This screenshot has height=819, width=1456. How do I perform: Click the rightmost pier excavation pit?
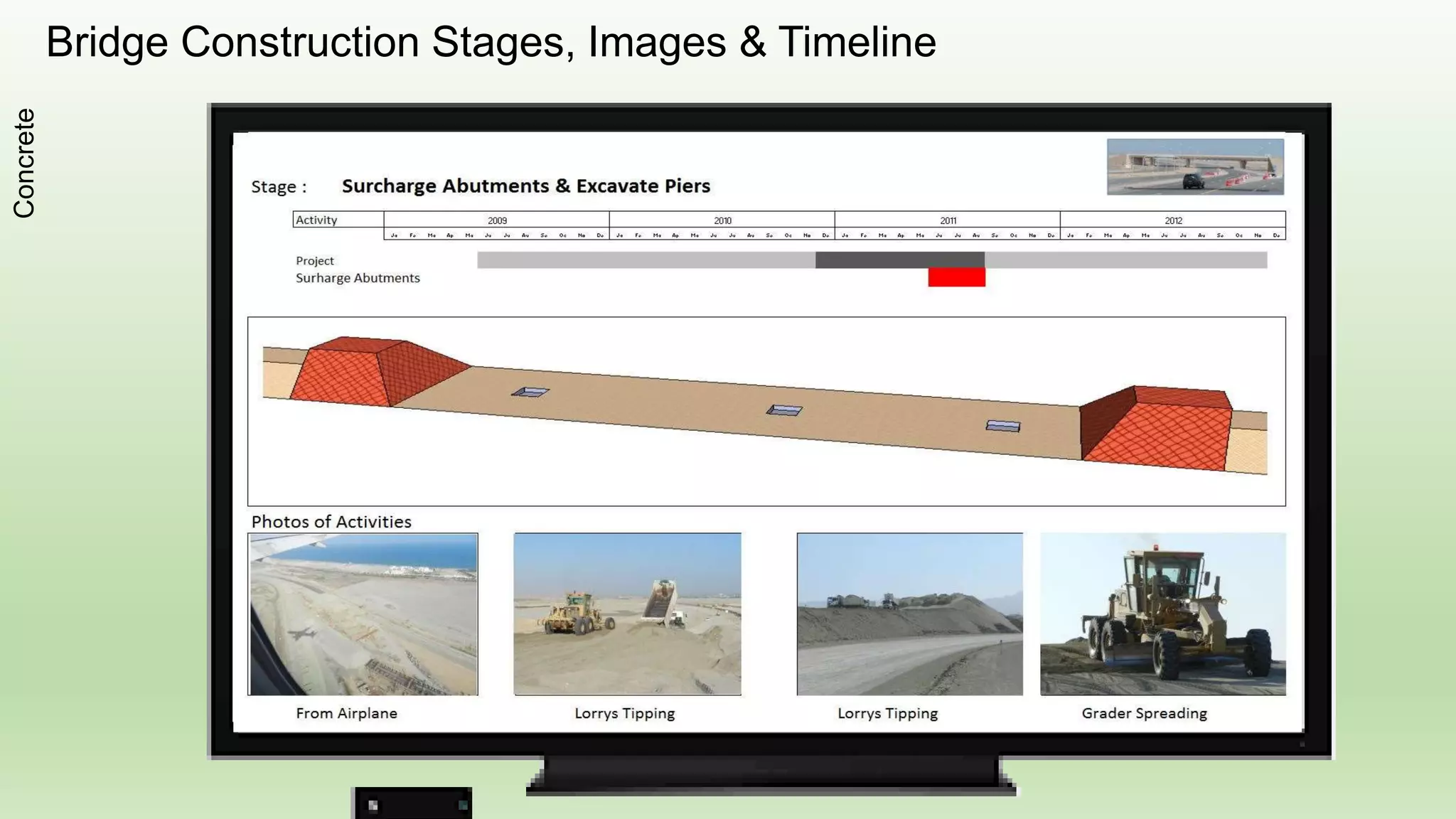pos(1003,426)
